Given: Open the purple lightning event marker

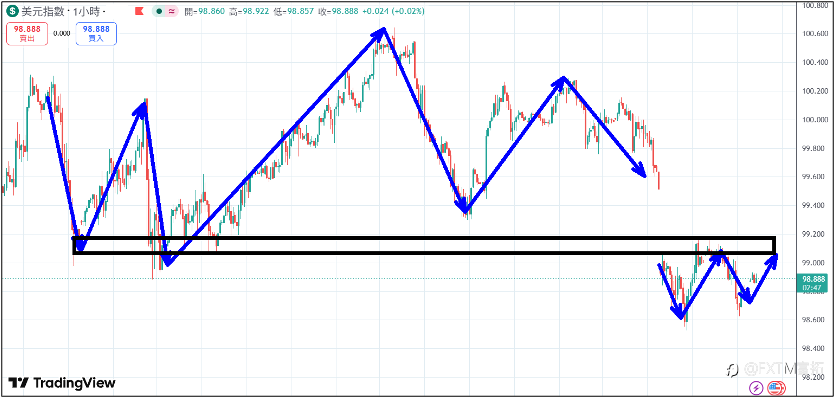Looking at the screenshot, I should pyautogui.click(x=755, y=387).
